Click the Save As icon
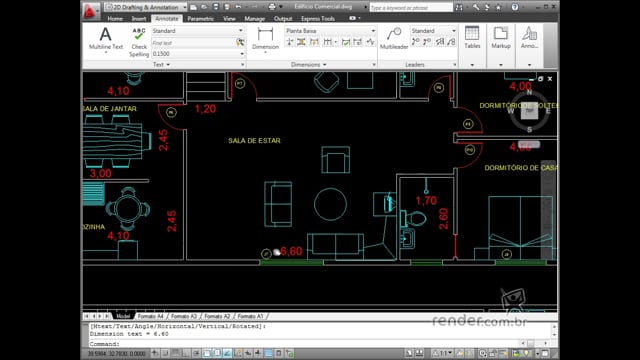The image size is (640, 360). coord(227,7)
